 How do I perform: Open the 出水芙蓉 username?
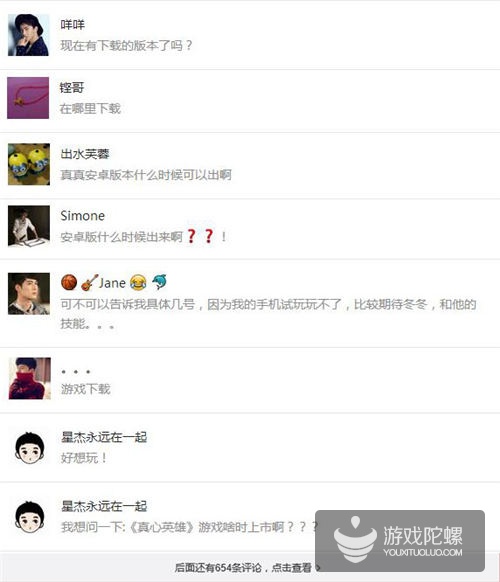pos(85,154)
